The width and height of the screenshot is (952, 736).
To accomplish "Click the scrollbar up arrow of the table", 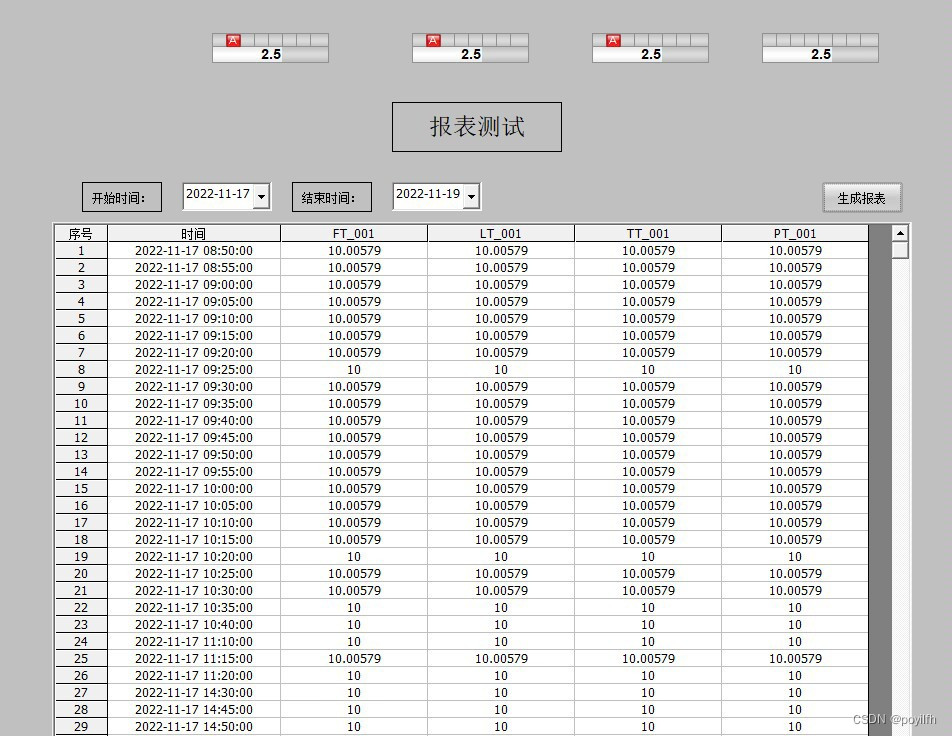I will (900, 233).
